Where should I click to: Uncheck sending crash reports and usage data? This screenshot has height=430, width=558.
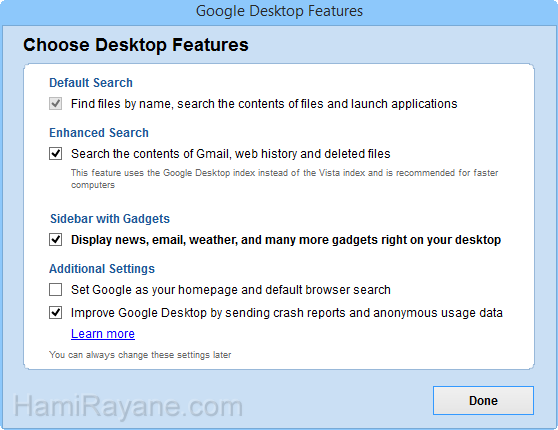coord(56,313)
